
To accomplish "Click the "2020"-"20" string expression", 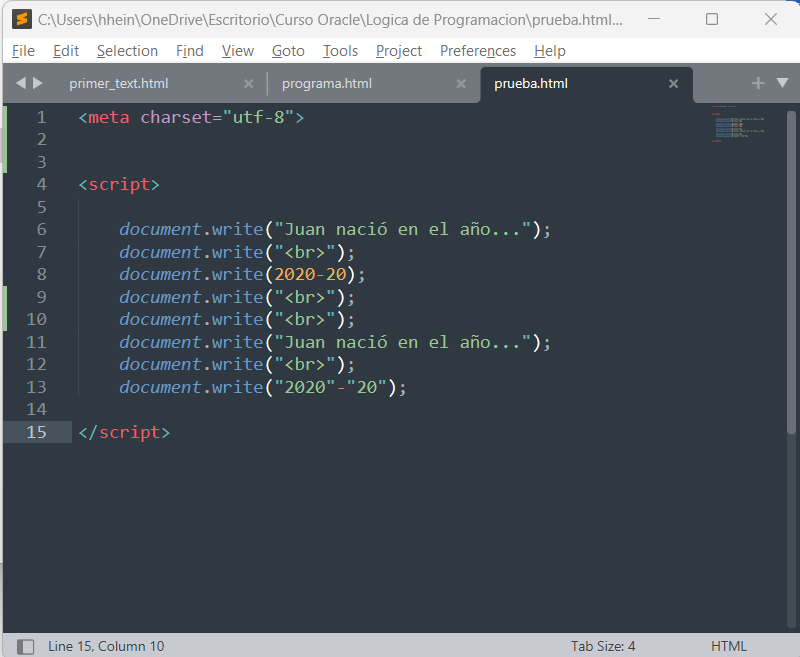I will tap(331, 387).
